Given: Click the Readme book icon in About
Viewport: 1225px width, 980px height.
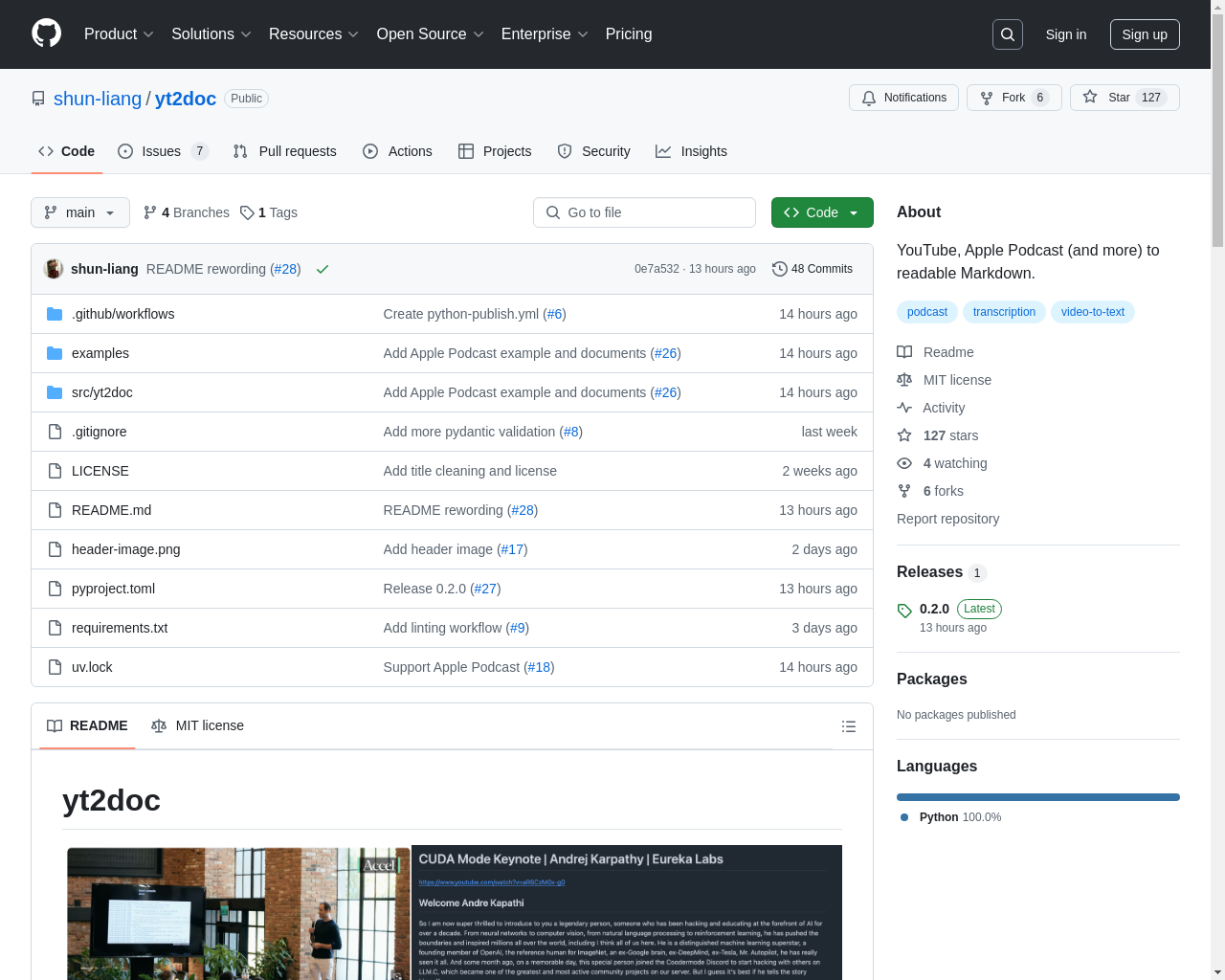Looking at the screenshot, I should [904, 352].
